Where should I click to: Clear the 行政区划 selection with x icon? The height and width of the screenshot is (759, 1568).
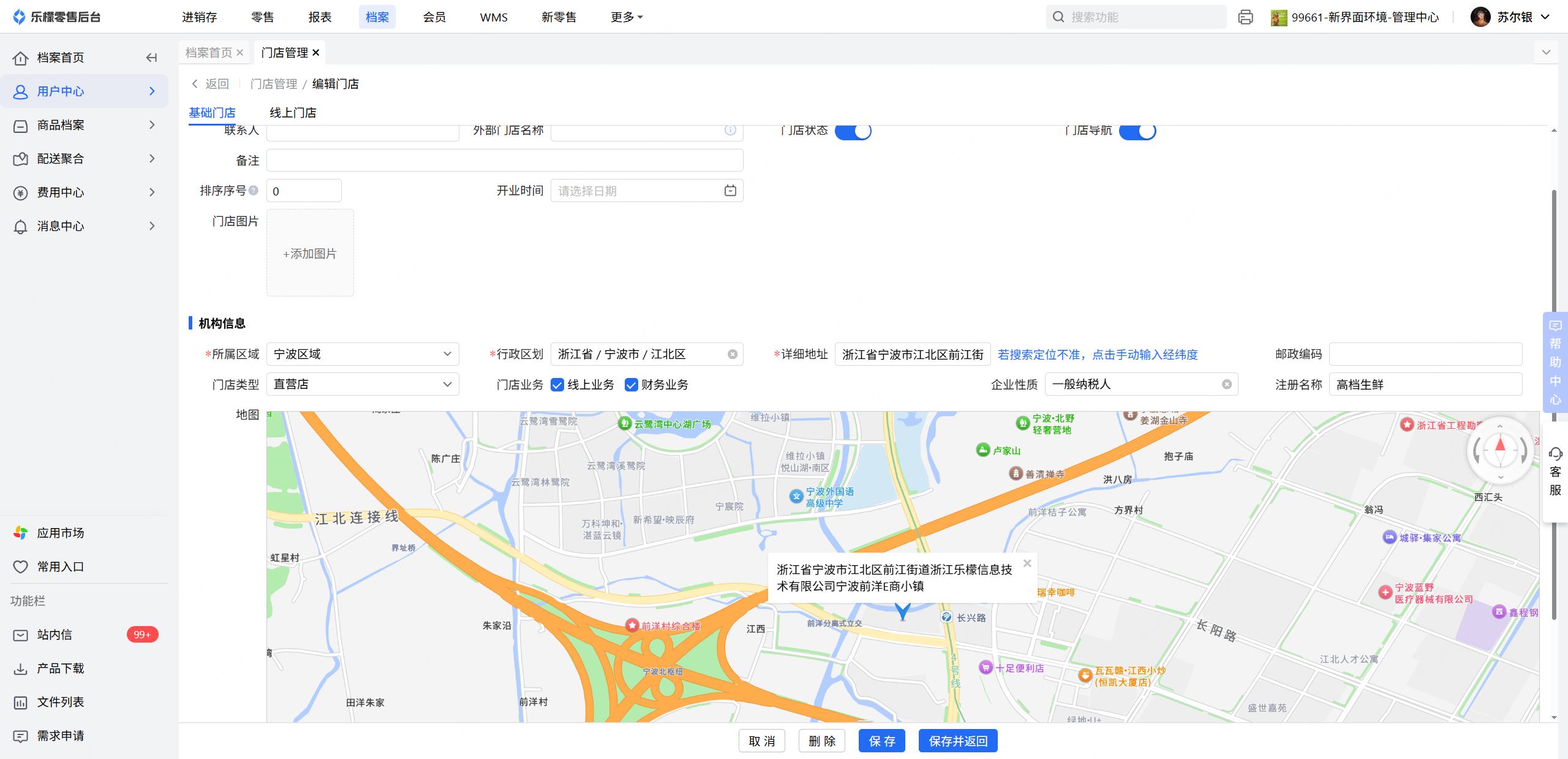tap(733, 354)
